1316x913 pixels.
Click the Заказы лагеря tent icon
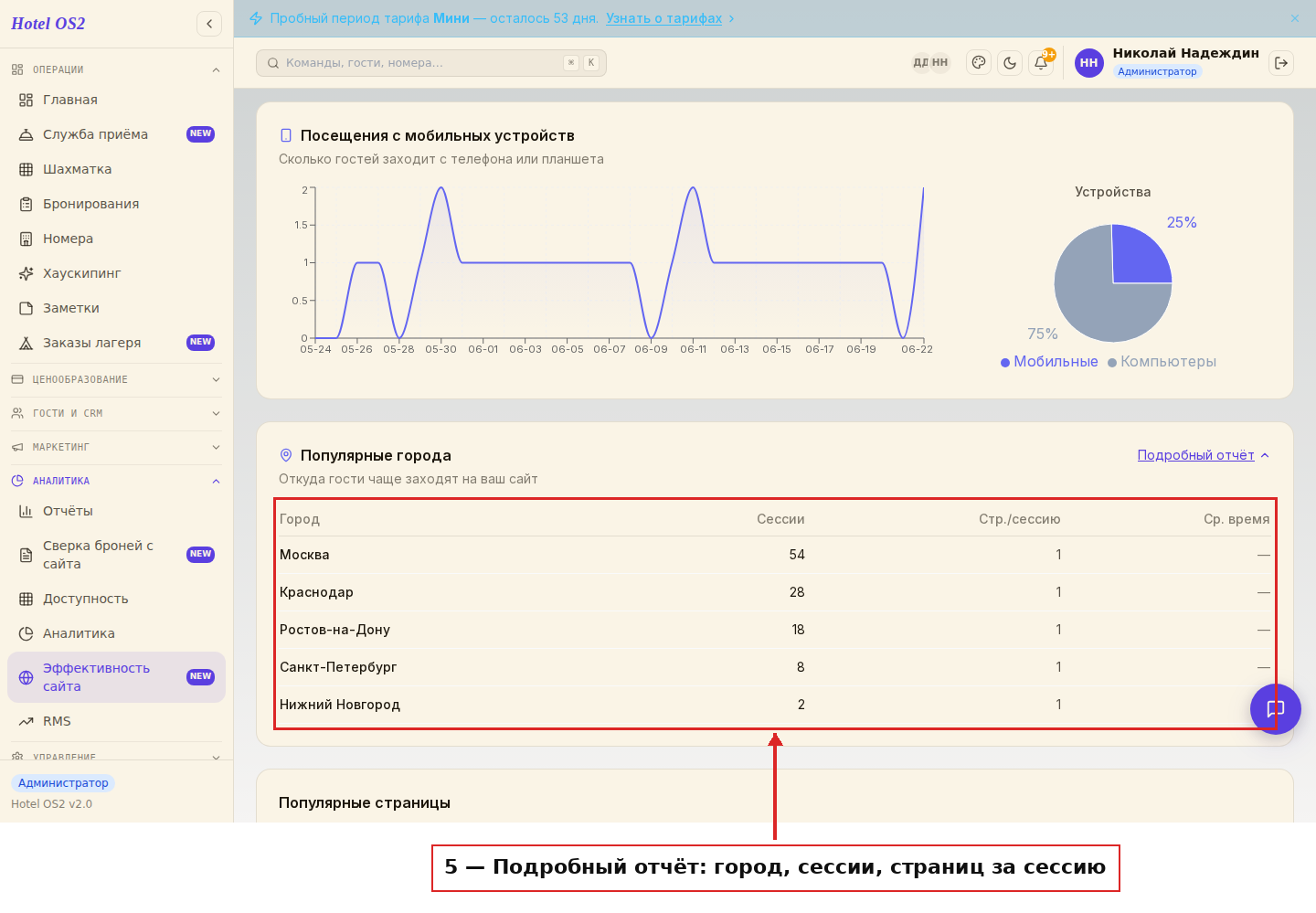tap(26, 343)
